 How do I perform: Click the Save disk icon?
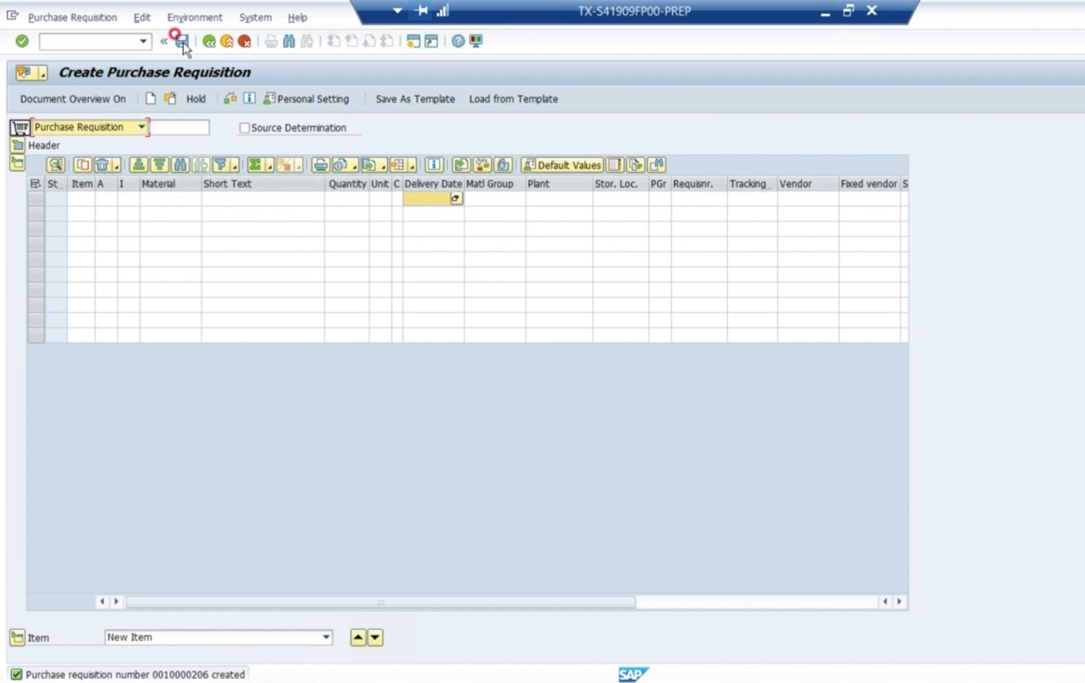[181, 42]
